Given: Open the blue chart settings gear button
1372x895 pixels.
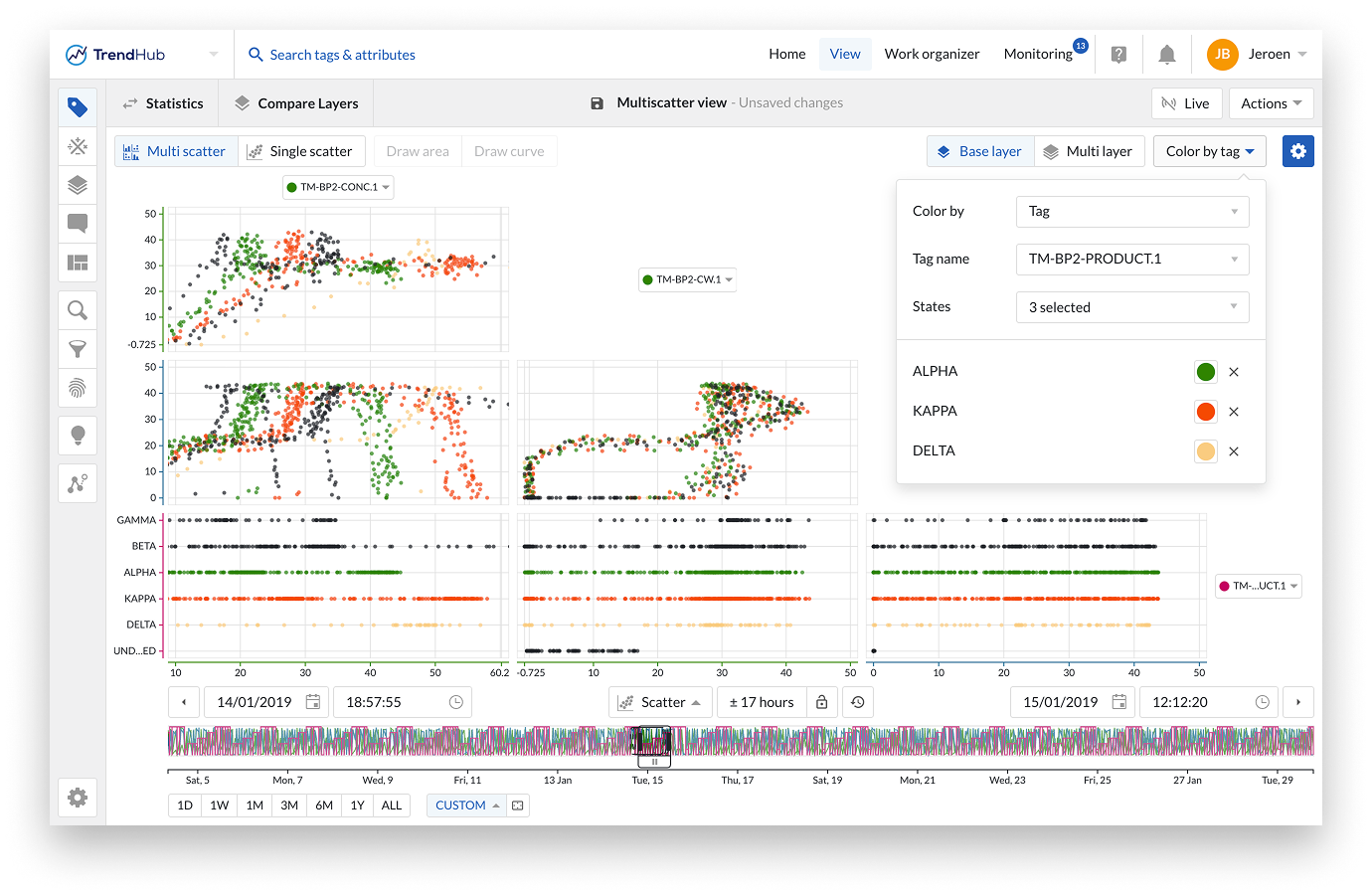Looking at the screenshot, I should point(1297,151).
